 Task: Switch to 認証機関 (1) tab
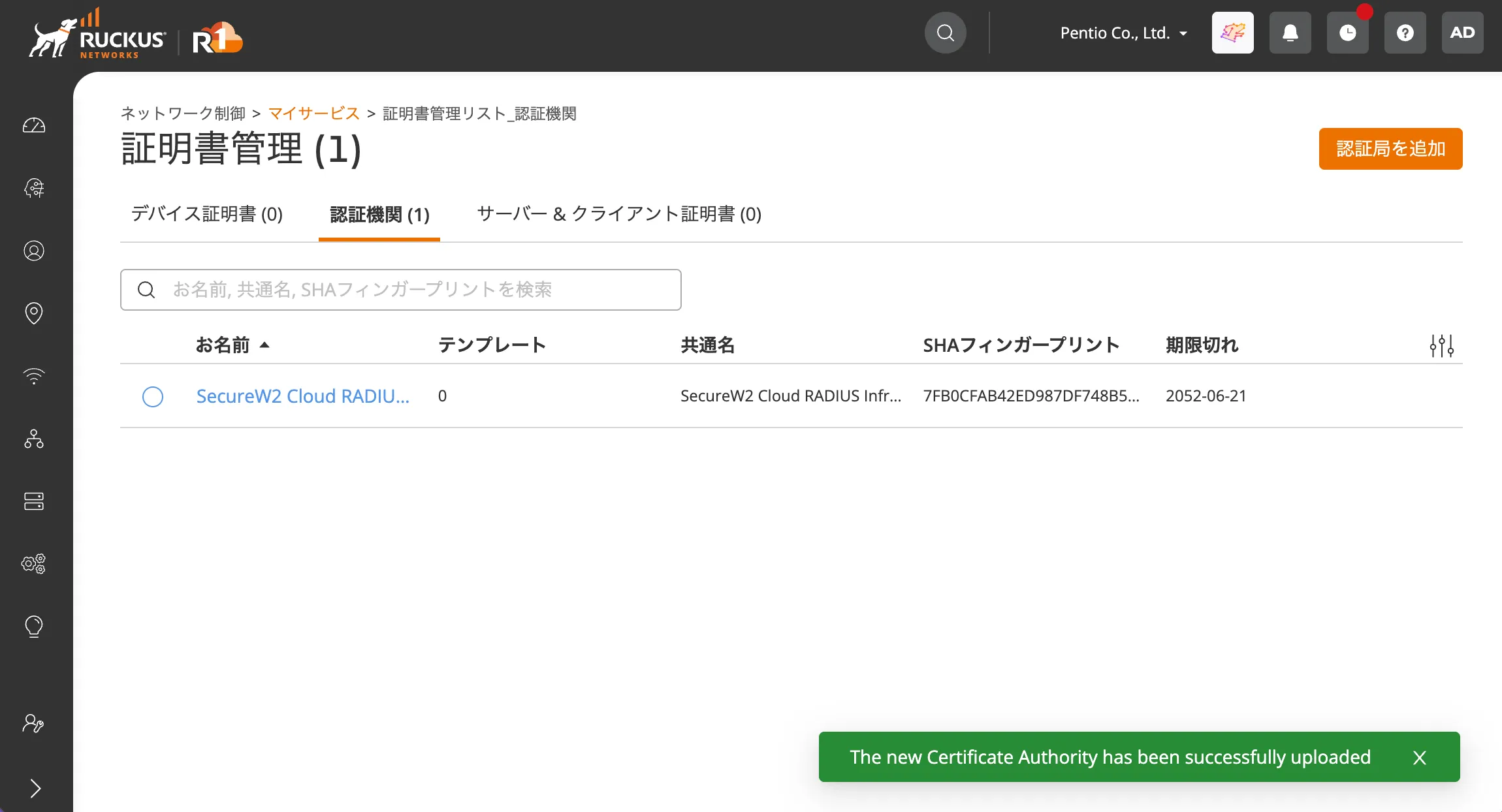click(x=379, y=214)
